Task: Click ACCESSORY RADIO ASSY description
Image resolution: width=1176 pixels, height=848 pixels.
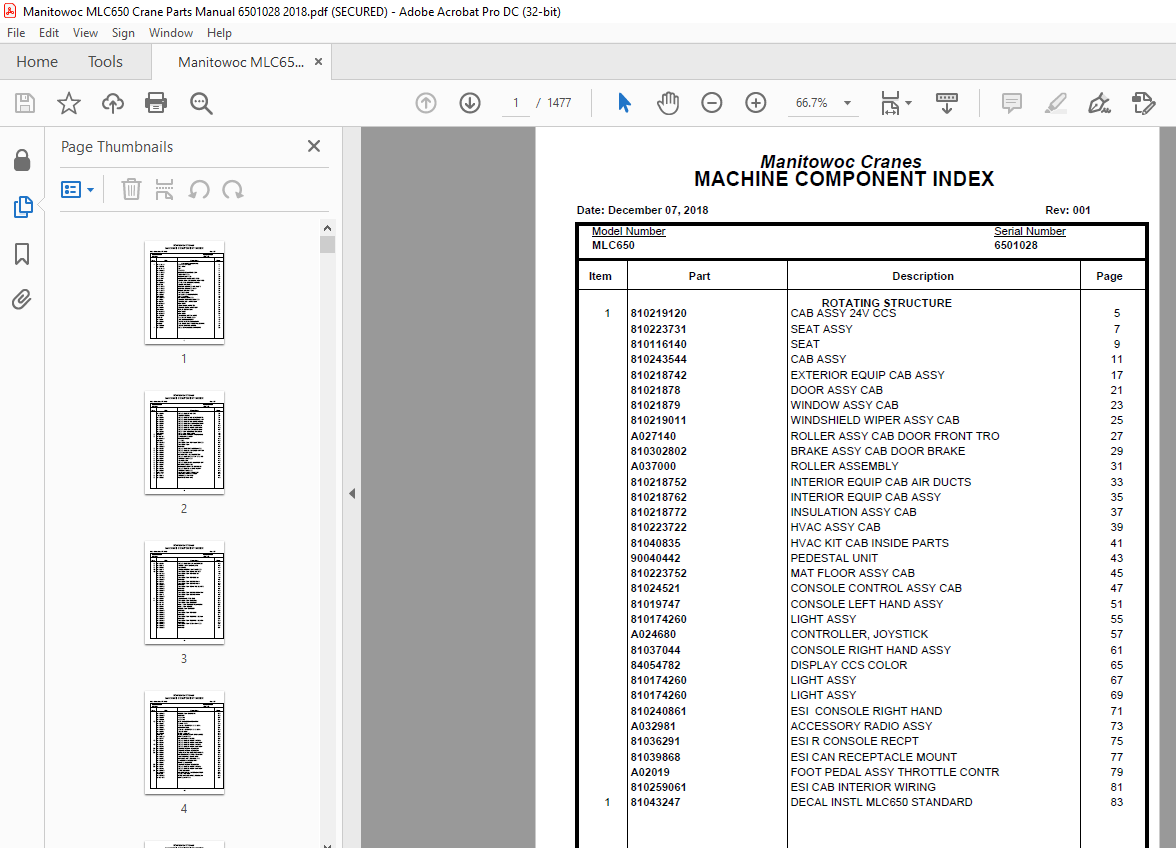Action: click(x=861, y=727)
